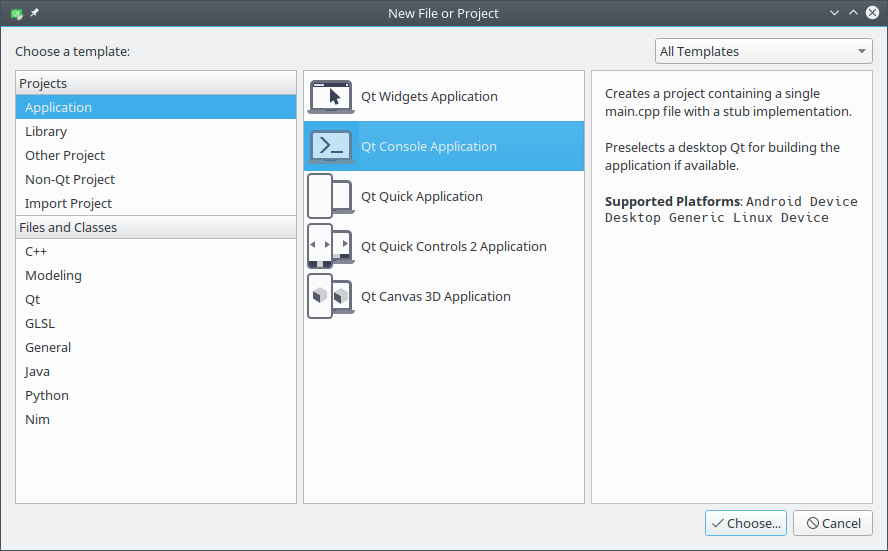The image size is (888, 551).
Task: Choose the Qt Quick Controls 2 Application label
Action: (x=454, y=246)
